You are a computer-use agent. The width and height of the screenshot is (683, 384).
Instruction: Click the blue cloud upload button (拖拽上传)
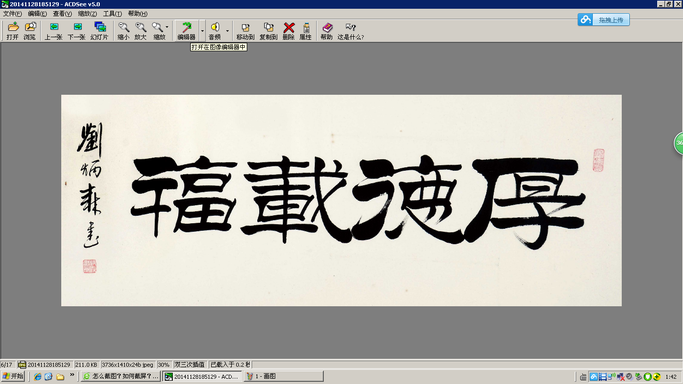tap(603, 20)
